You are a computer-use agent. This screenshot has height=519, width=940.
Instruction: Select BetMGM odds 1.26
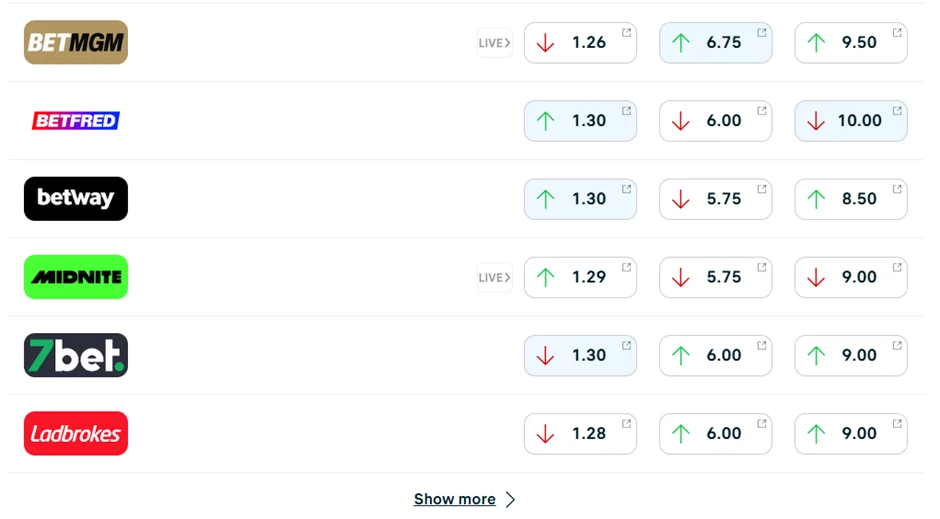point(580,43)
